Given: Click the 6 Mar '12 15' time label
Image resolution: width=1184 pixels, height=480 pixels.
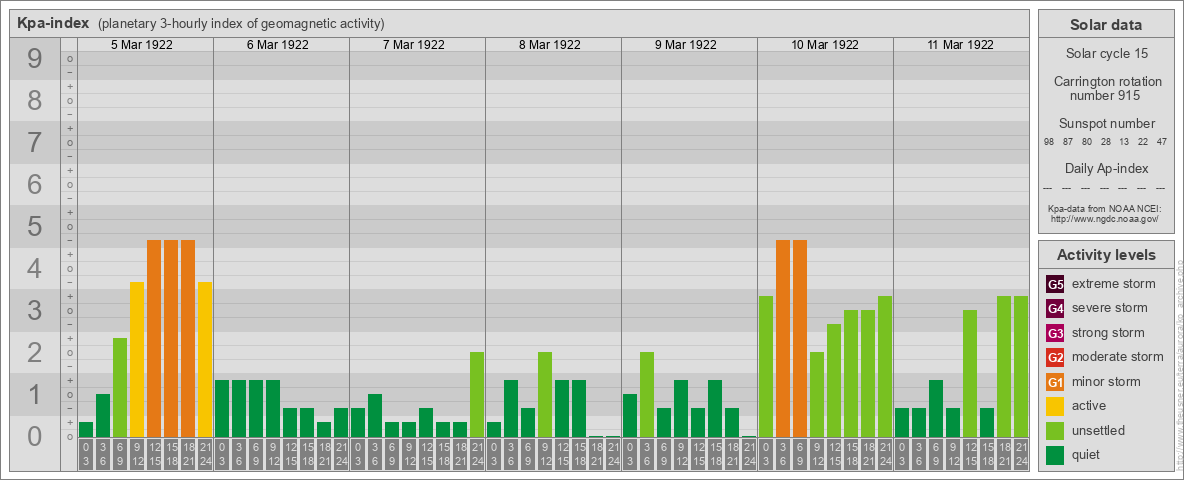Looking at the screenshot, I should 290,454.
